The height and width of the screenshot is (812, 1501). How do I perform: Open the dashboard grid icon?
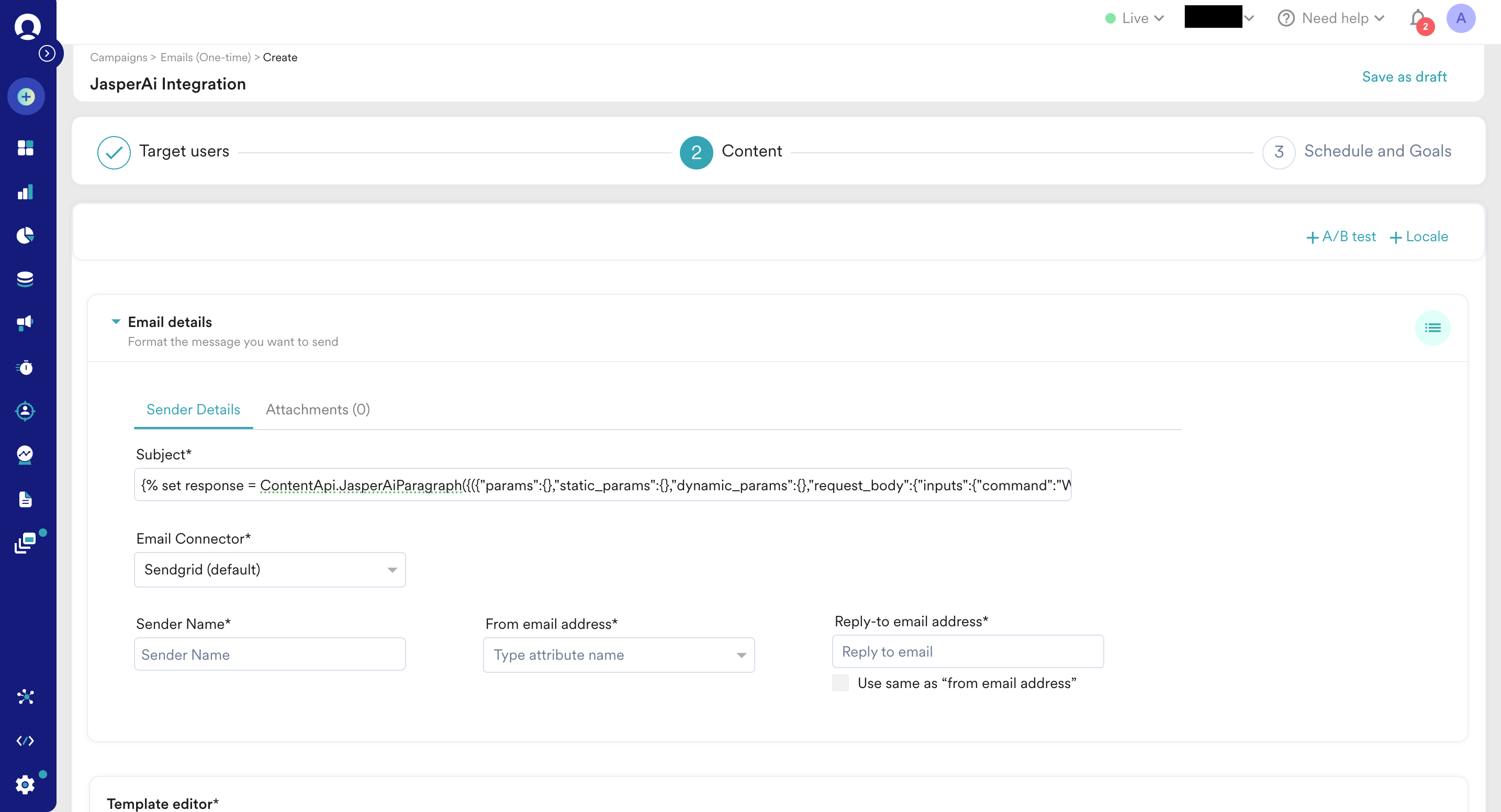pyautogui.click(x=25, y=148)
